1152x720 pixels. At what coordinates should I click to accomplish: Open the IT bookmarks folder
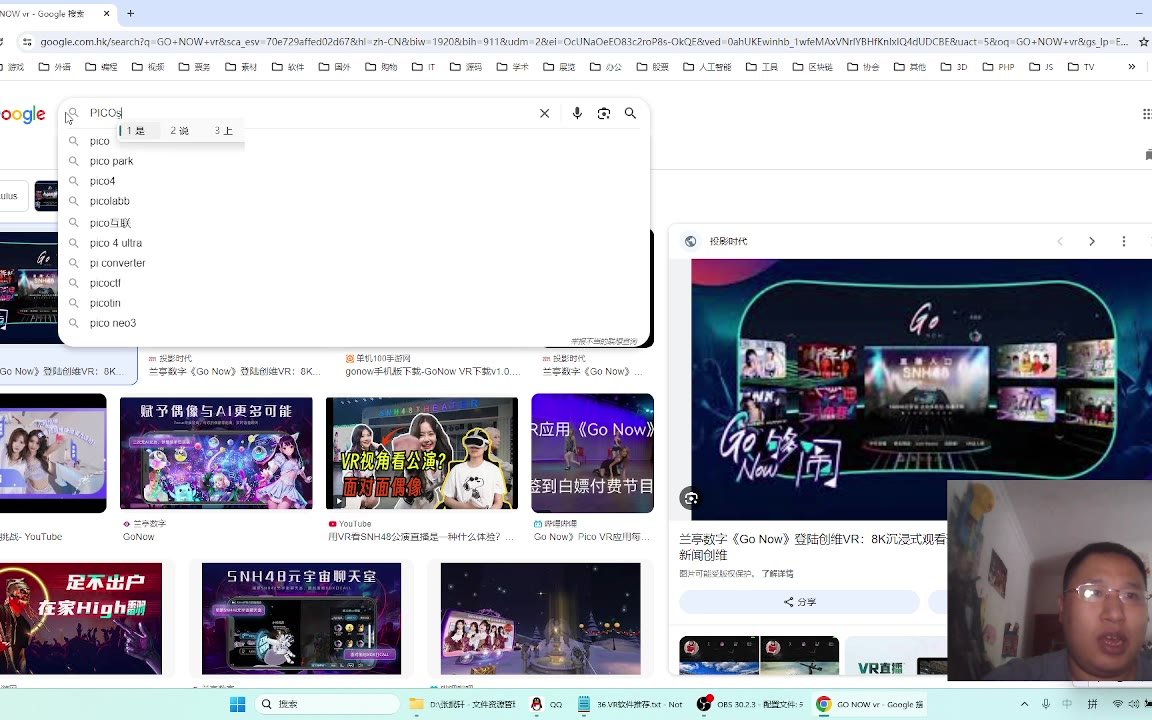423,67
